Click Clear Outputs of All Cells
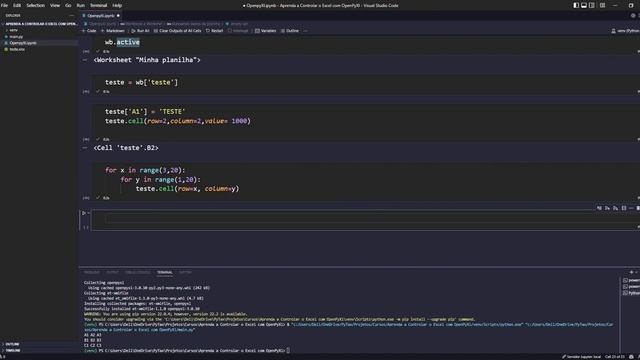Screen dimensions: 640x360 [177, 31]
